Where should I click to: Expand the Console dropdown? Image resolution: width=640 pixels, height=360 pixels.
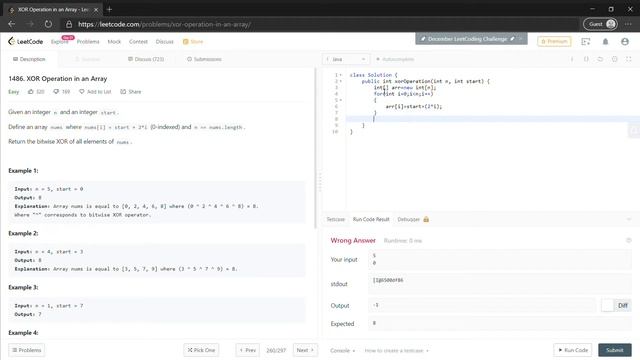tap(342, 351)
